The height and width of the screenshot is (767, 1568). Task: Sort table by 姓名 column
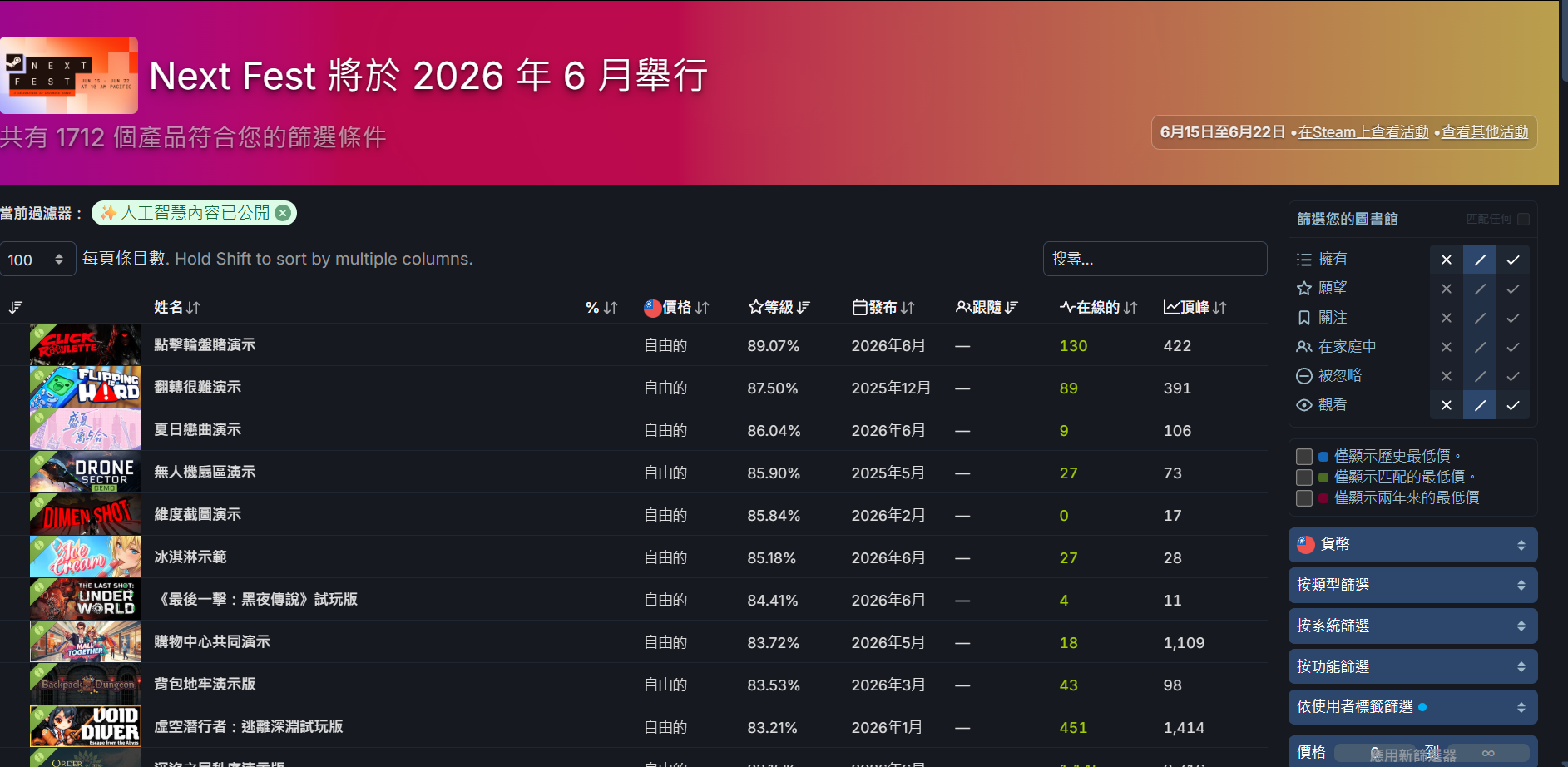177,307
